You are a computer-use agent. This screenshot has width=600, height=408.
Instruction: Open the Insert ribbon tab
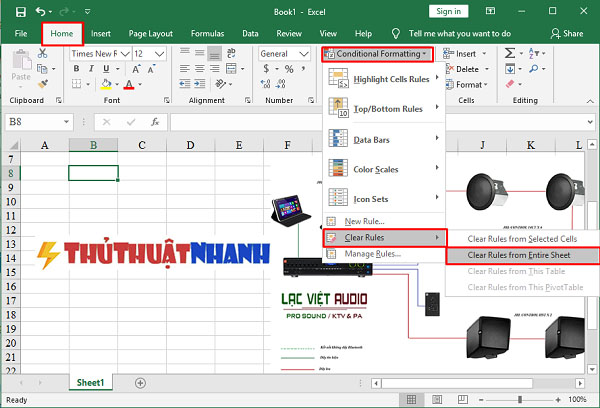pyautogui.click(x=101, y=34)
